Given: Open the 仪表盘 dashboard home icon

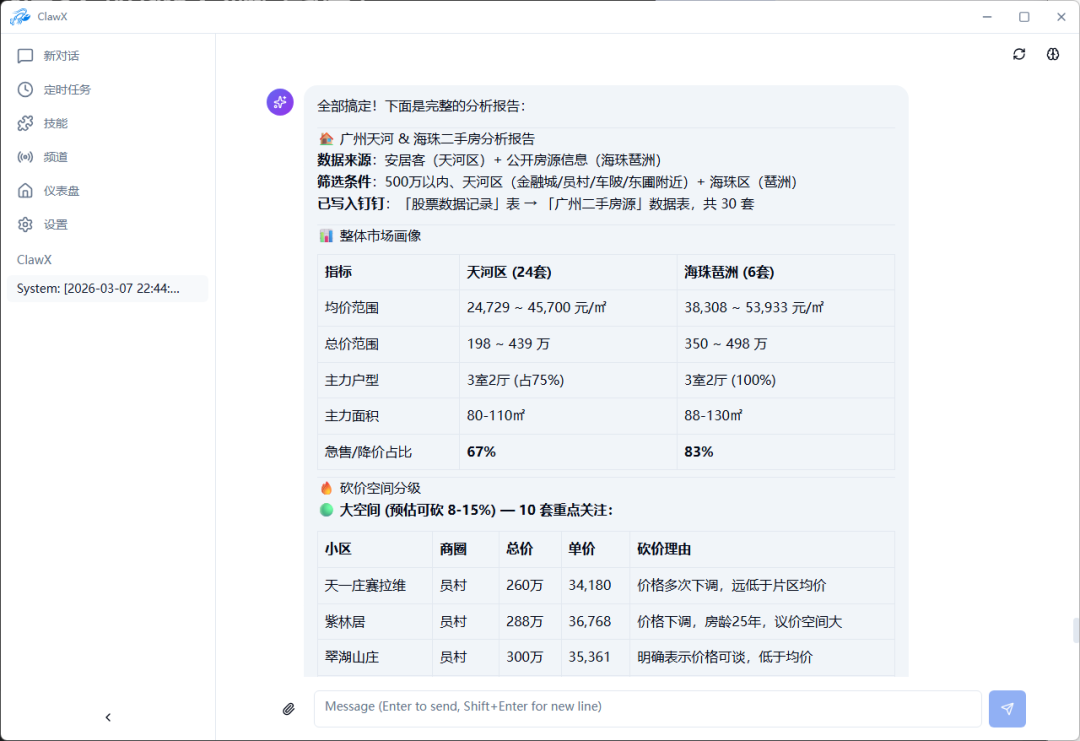Looking at the screenshot, I should pyautogui.click(x=25, y=190).
